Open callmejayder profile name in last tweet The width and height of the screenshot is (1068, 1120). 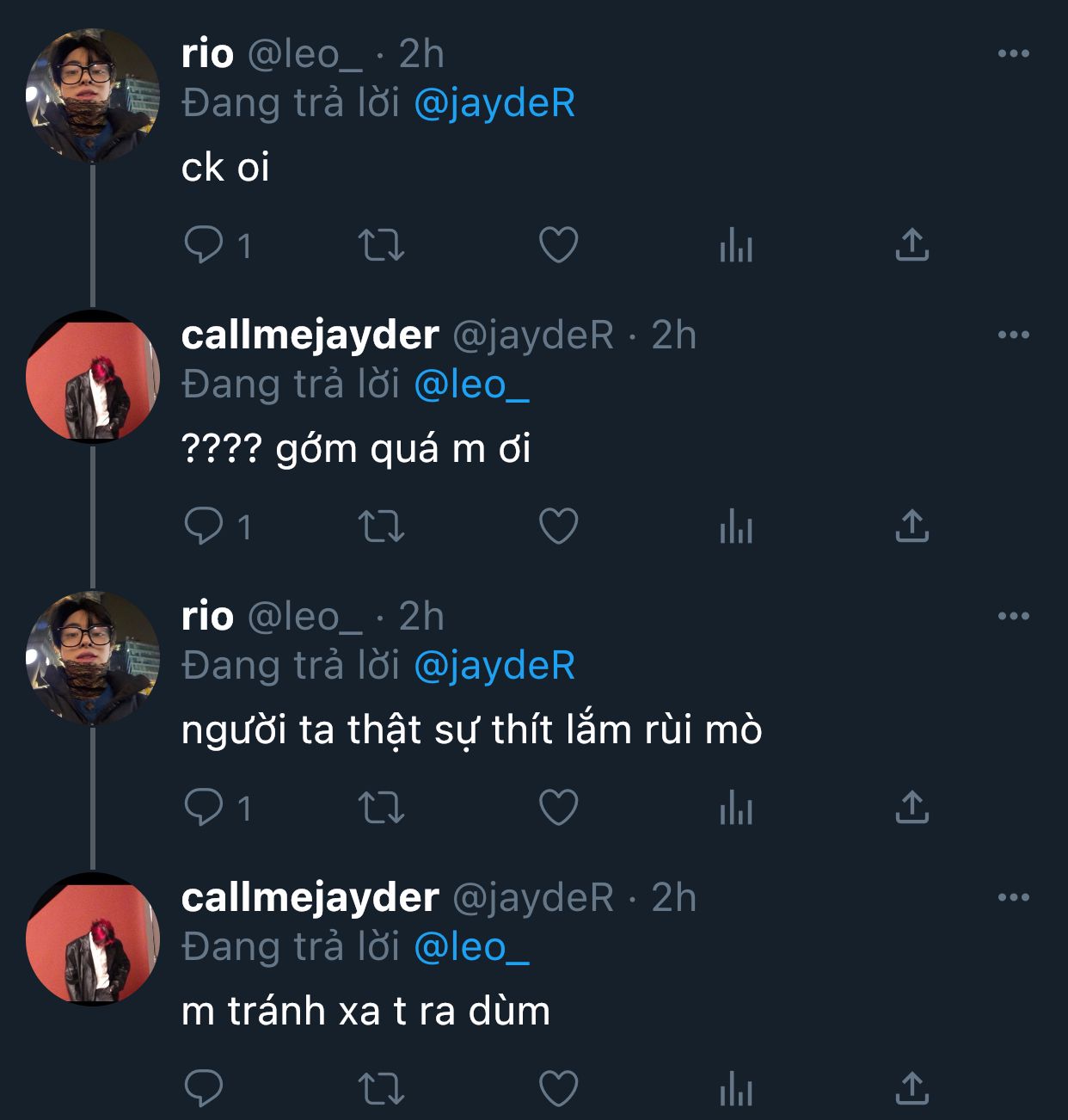tap(310, 897)
